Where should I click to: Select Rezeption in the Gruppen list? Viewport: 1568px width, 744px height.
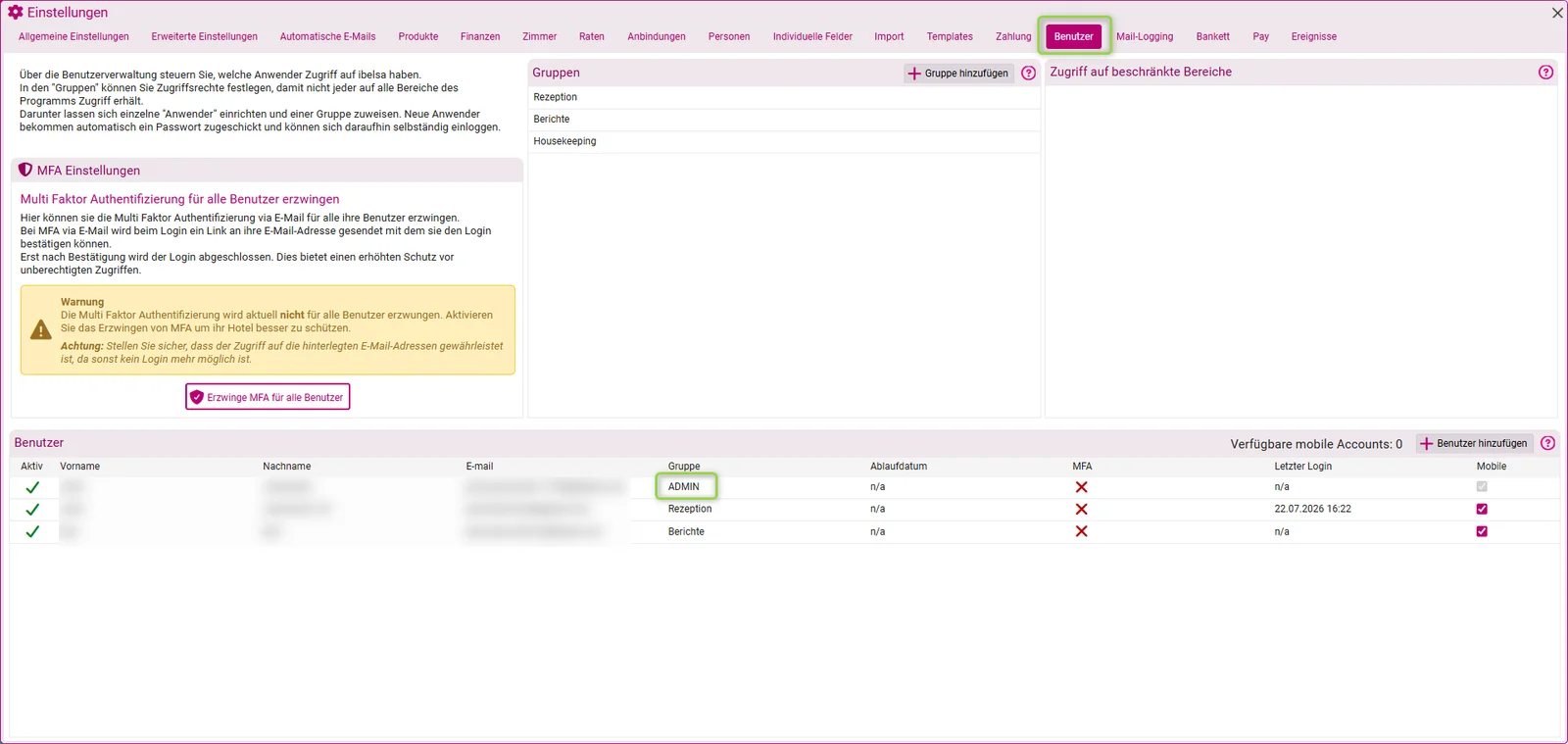[x=783, y=97]
